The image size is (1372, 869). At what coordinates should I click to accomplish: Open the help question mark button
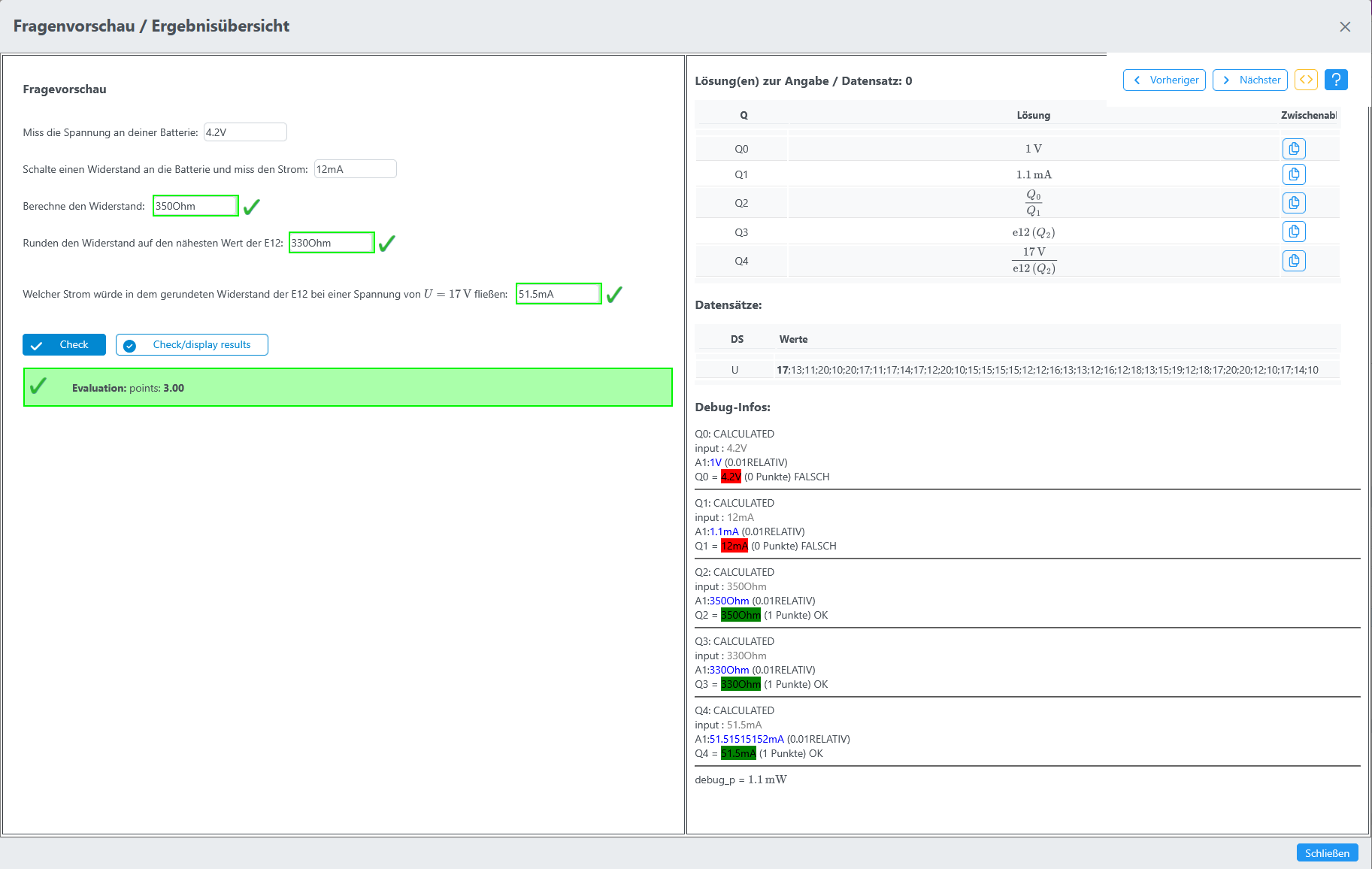(1336, 80)
